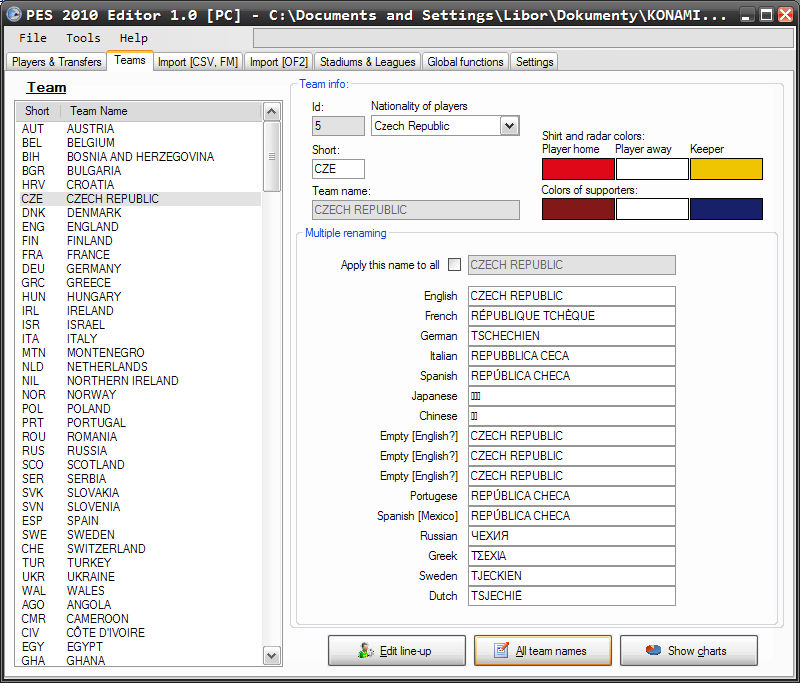800x683 pixels.
Task: Select GERMANY in the team list
Action: pos(140,269)
